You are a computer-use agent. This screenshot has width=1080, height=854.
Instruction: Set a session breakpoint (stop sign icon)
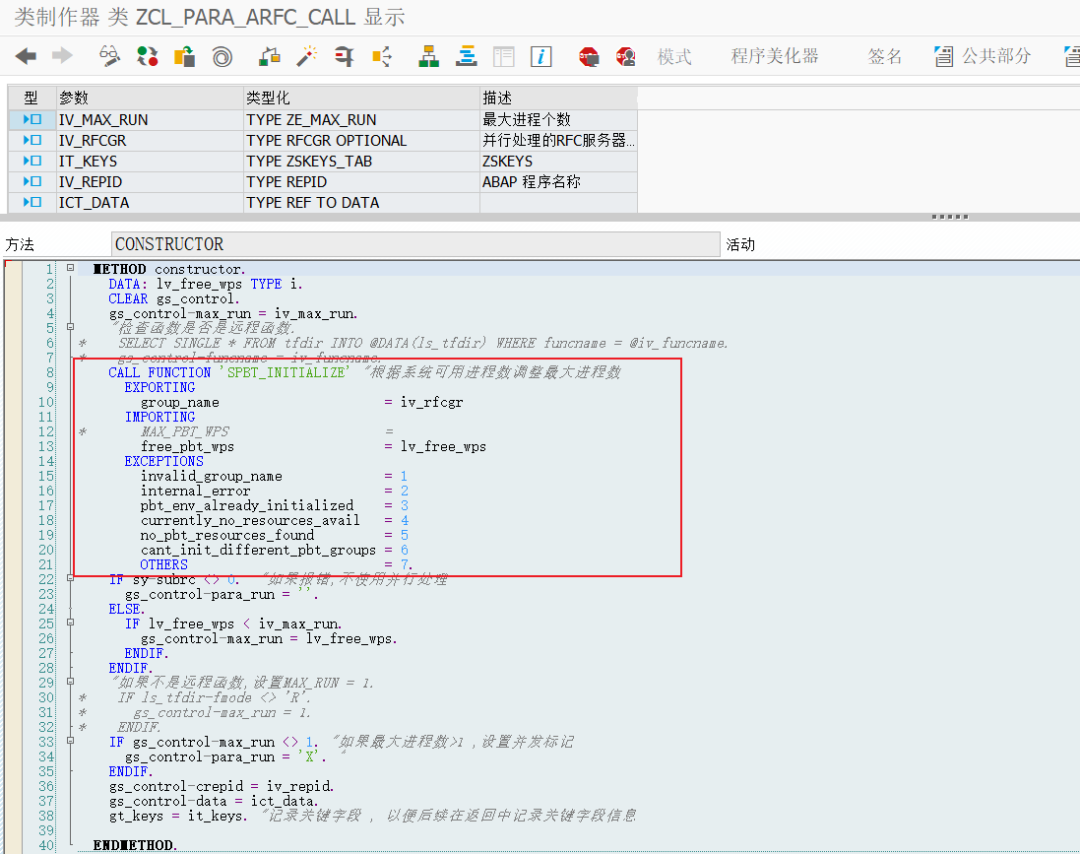coord(589,56)
